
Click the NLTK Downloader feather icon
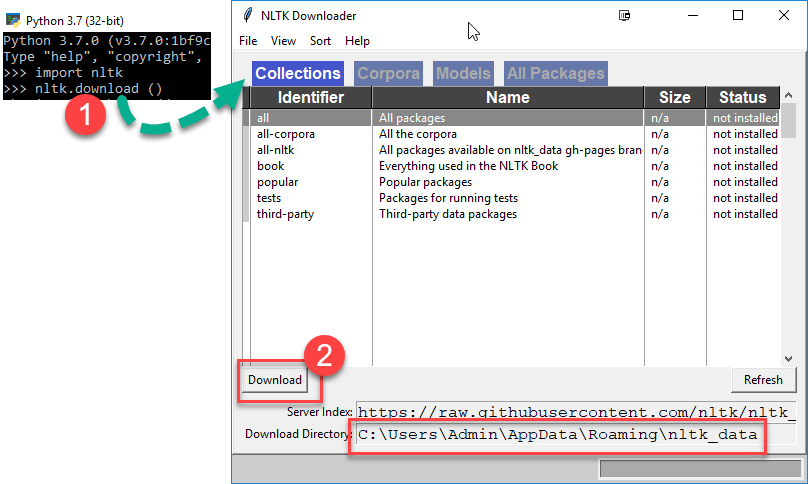click(248, 15)
